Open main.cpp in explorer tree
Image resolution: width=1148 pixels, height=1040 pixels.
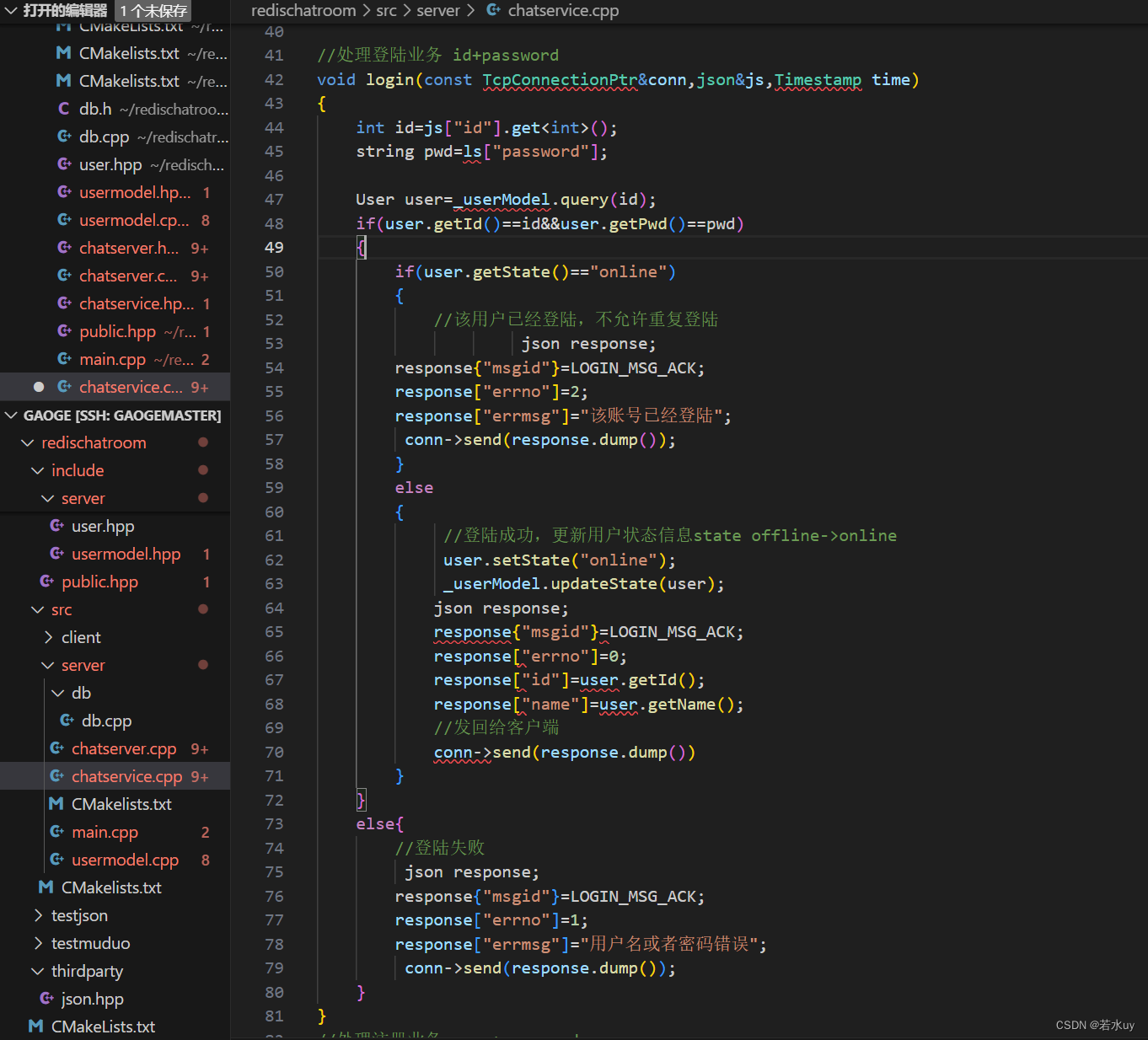coord(105,832)
